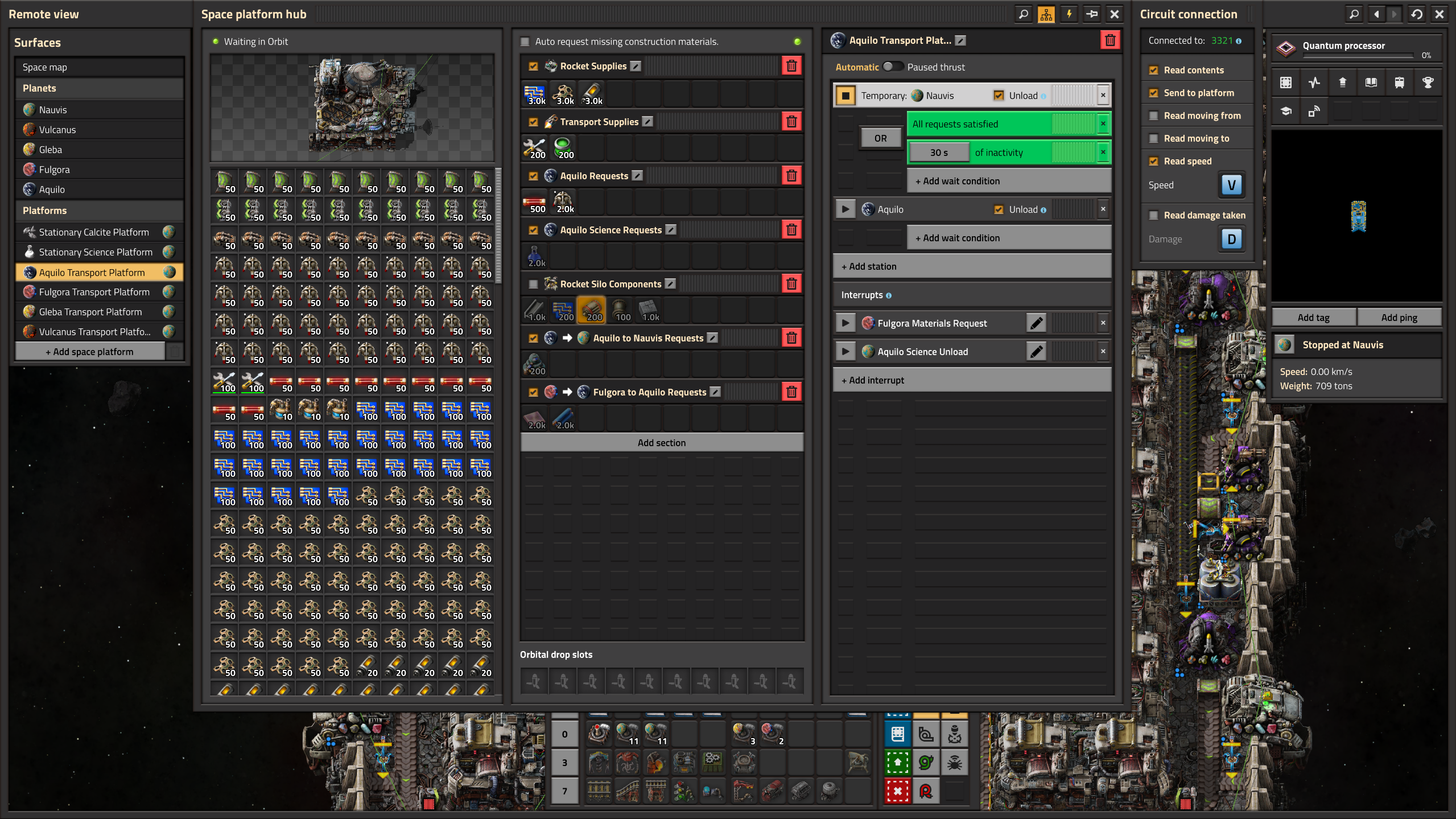1456x819 pixels.
Task: Add wait condition under Nauvis stop
Action: (x=1009, y=181)
